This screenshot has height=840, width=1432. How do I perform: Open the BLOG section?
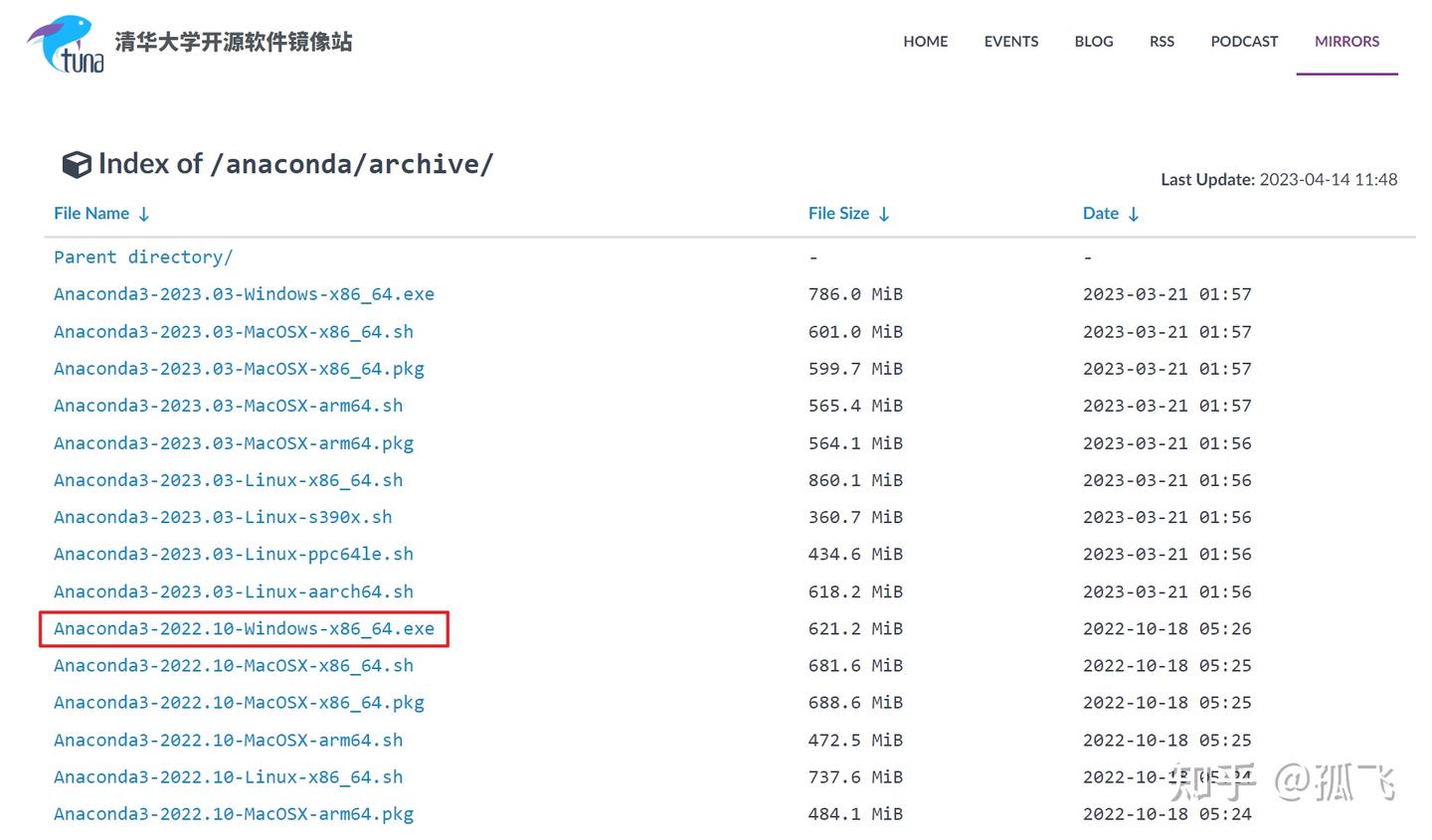1093,42
